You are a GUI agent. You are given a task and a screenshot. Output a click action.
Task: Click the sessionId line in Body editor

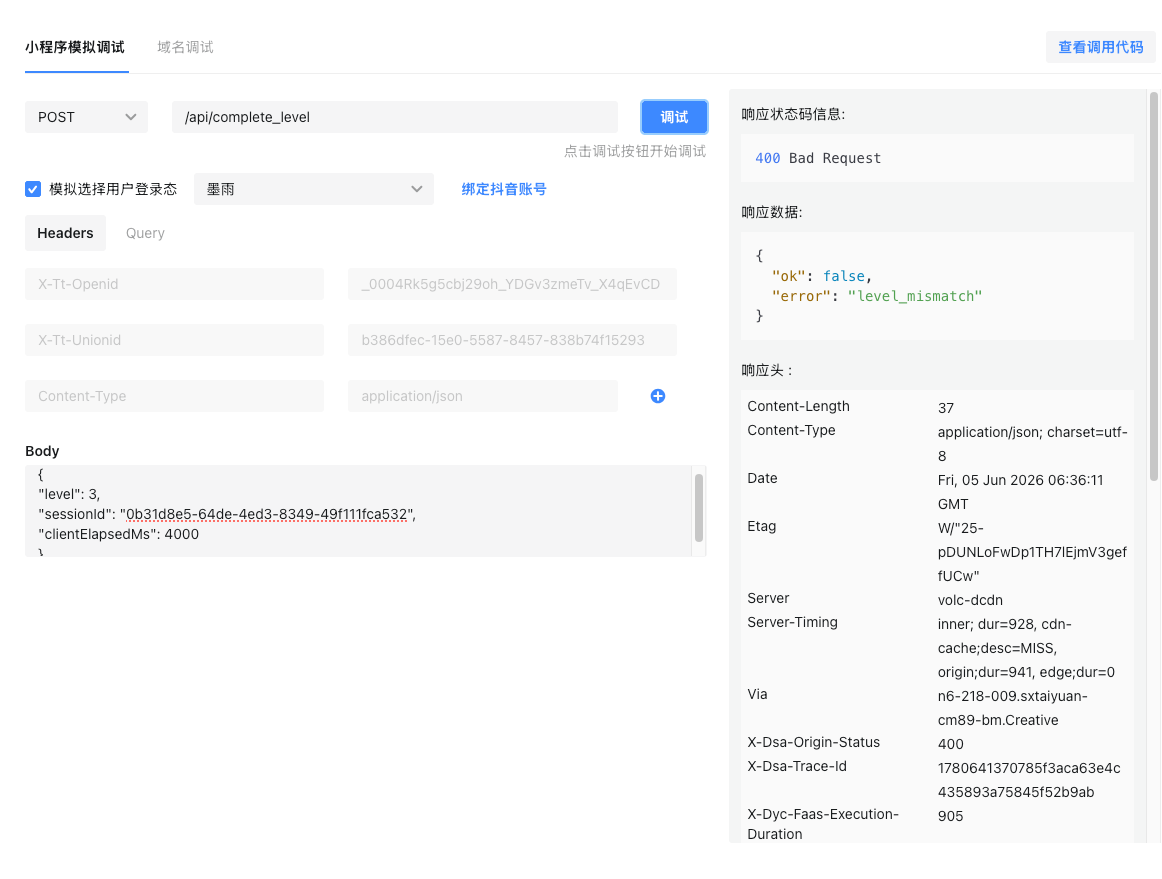coord(227,514)
